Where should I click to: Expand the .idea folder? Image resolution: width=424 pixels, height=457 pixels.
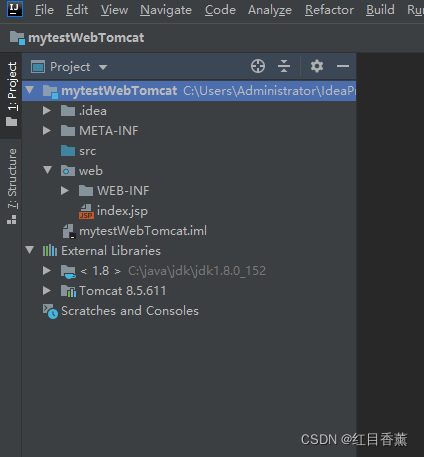[x=47, y=111]
